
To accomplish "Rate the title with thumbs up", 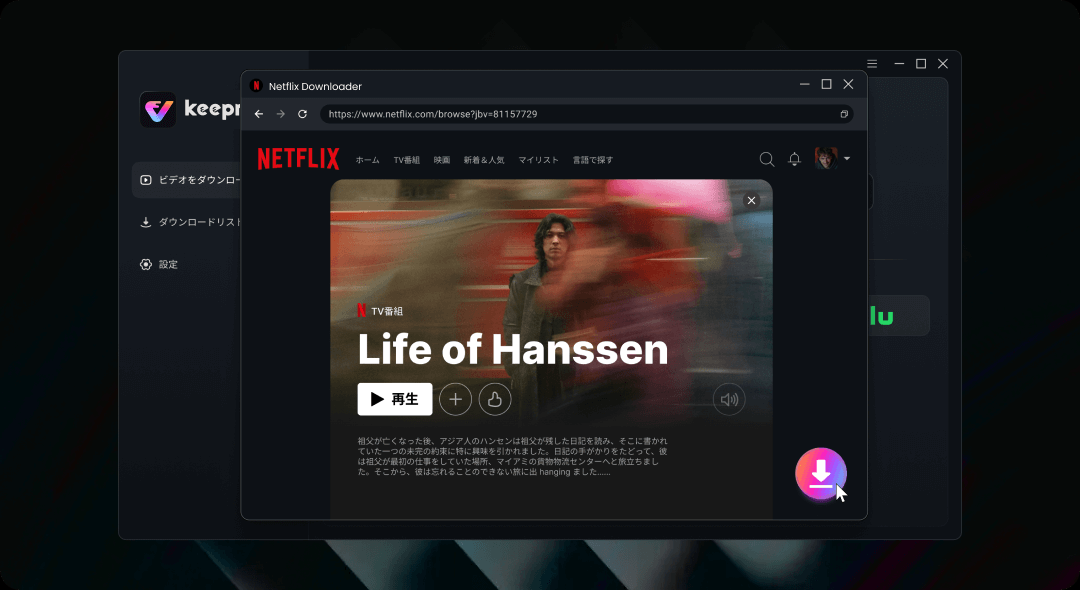I will click(495, 399).
